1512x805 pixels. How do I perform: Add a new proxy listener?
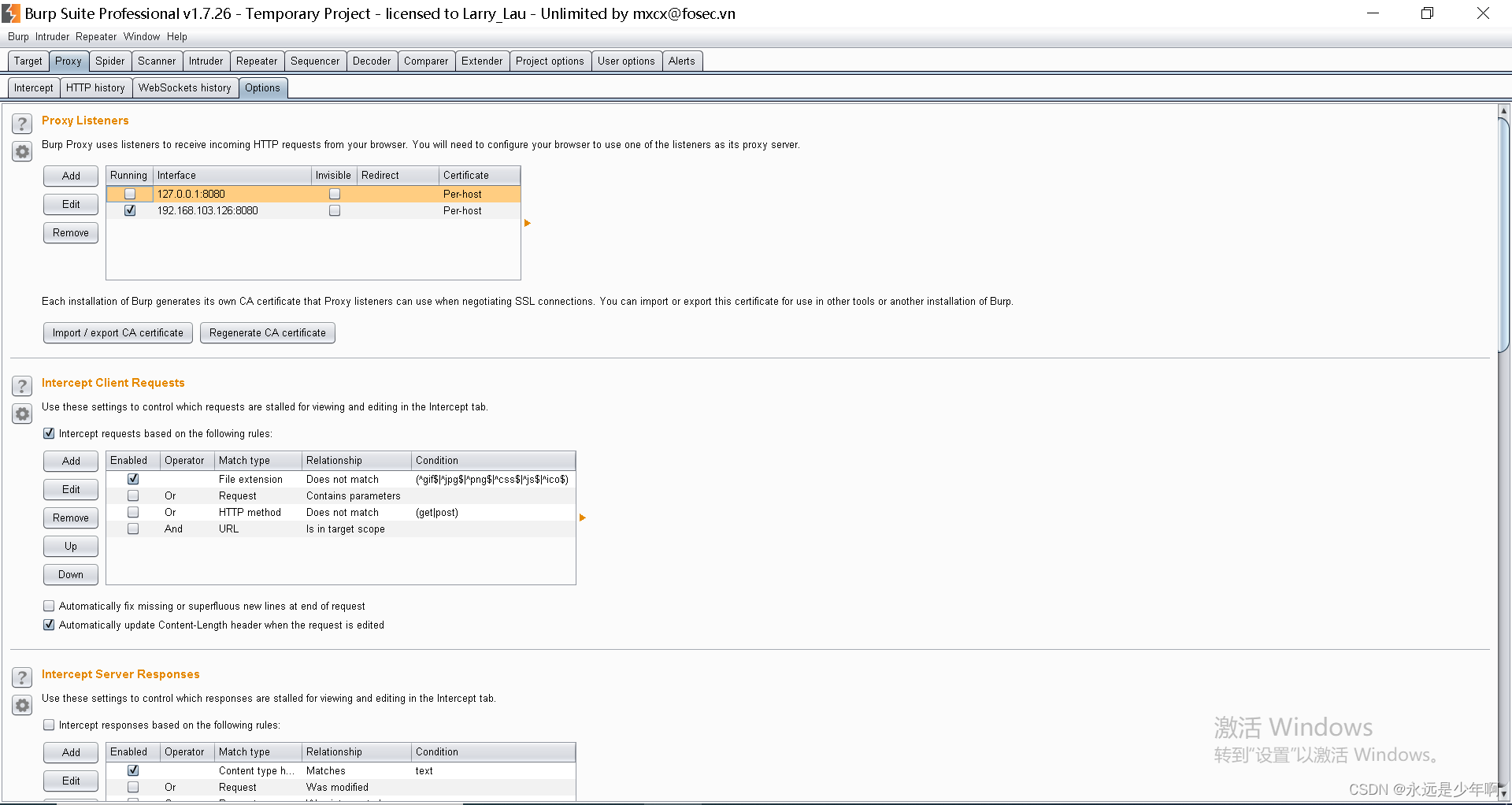71,176
